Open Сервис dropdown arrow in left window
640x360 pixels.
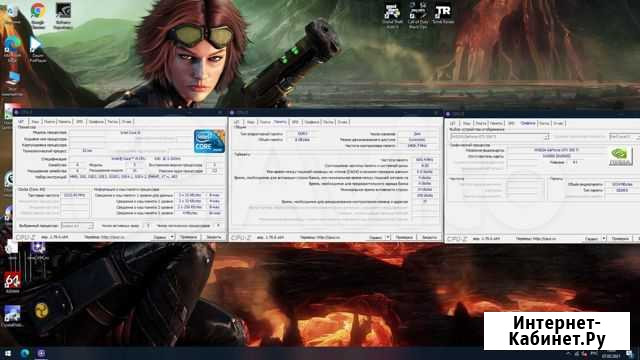pyautogui.click(x=172, y=237)
